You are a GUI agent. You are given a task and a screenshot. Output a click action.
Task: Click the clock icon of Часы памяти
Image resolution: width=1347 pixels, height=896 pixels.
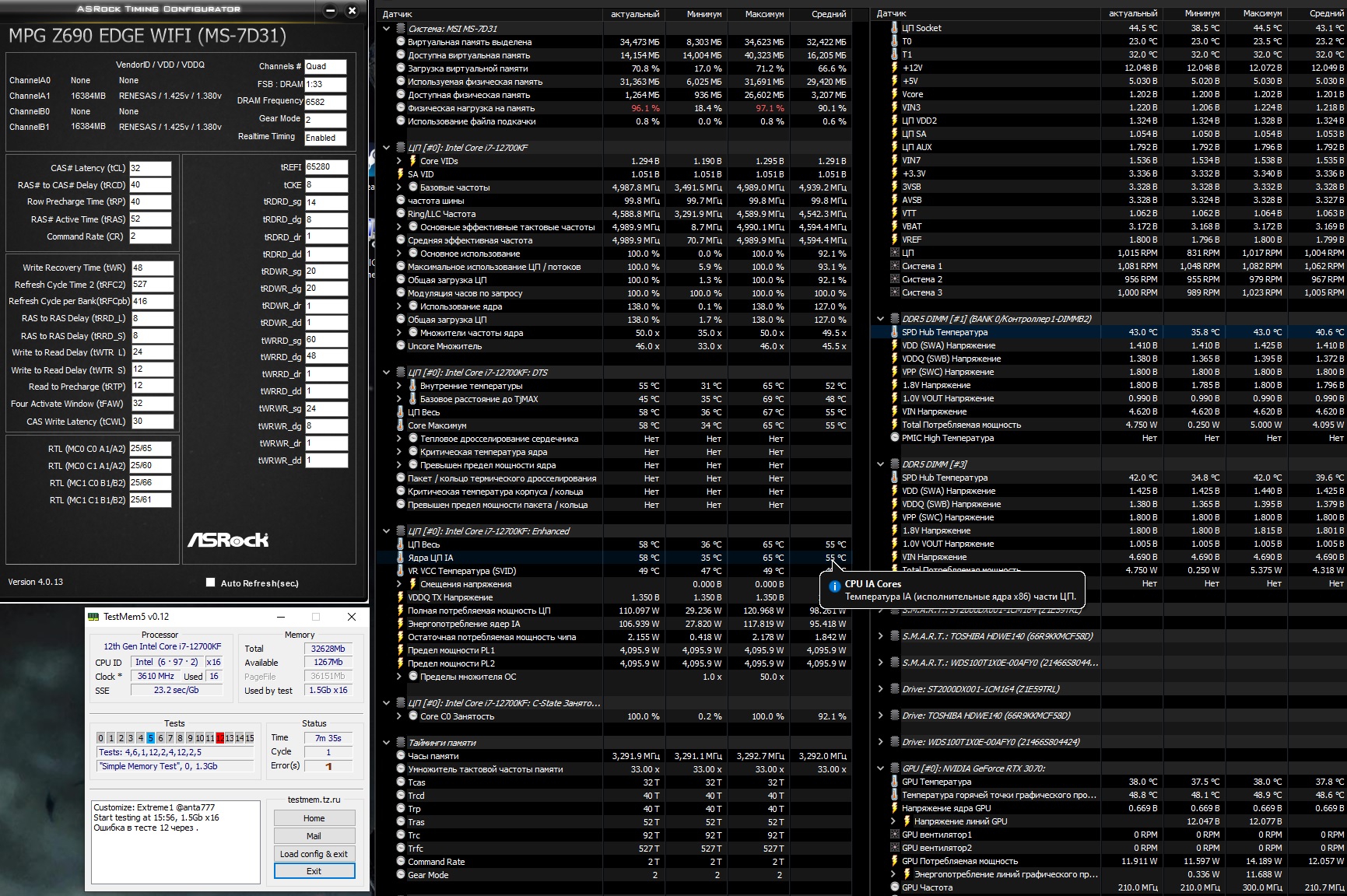(x=401, y=756)
